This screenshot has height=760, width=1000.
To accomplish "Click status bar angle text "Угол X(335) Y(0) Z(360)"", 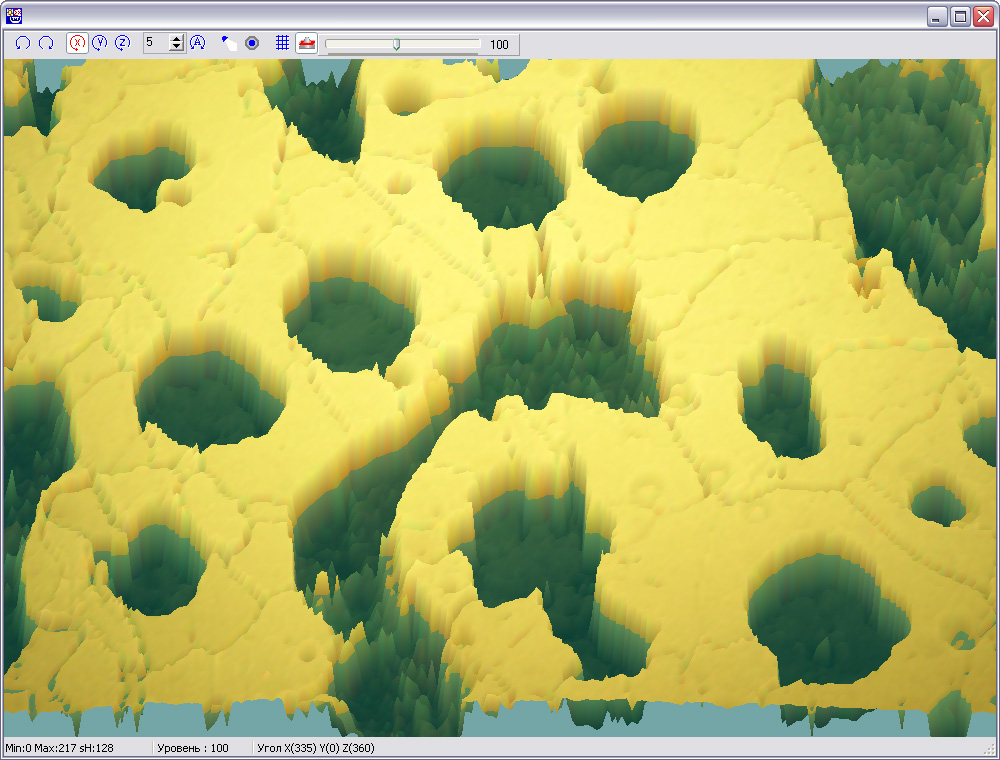I will point(316,748).
